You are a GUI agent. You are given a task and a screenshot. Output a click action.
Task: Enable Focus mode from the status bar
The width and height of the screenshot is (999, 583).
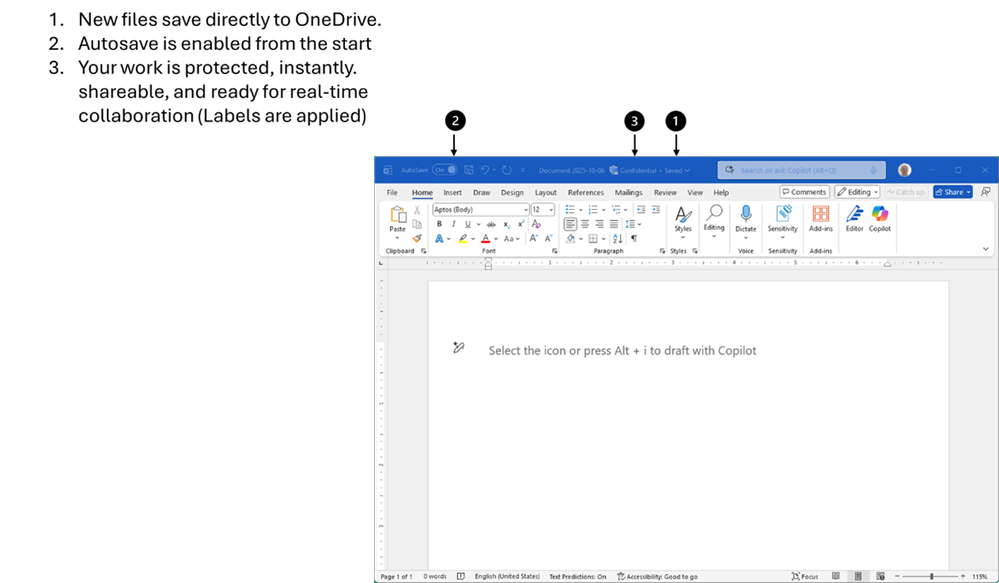pos(806,576)
